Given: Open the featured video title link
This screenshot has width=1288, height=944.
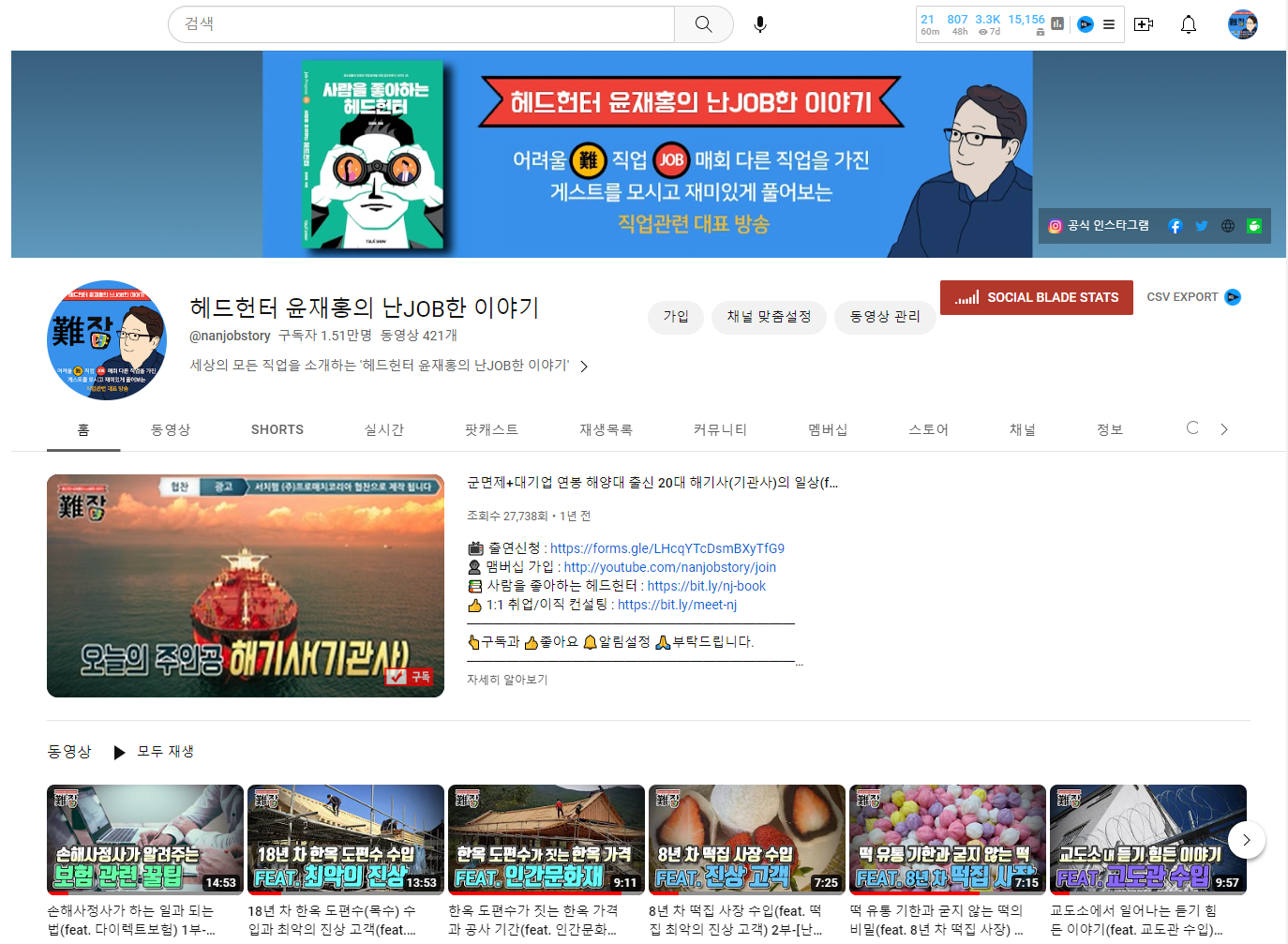Looking at the screenshot, I should tap(652, 483).
